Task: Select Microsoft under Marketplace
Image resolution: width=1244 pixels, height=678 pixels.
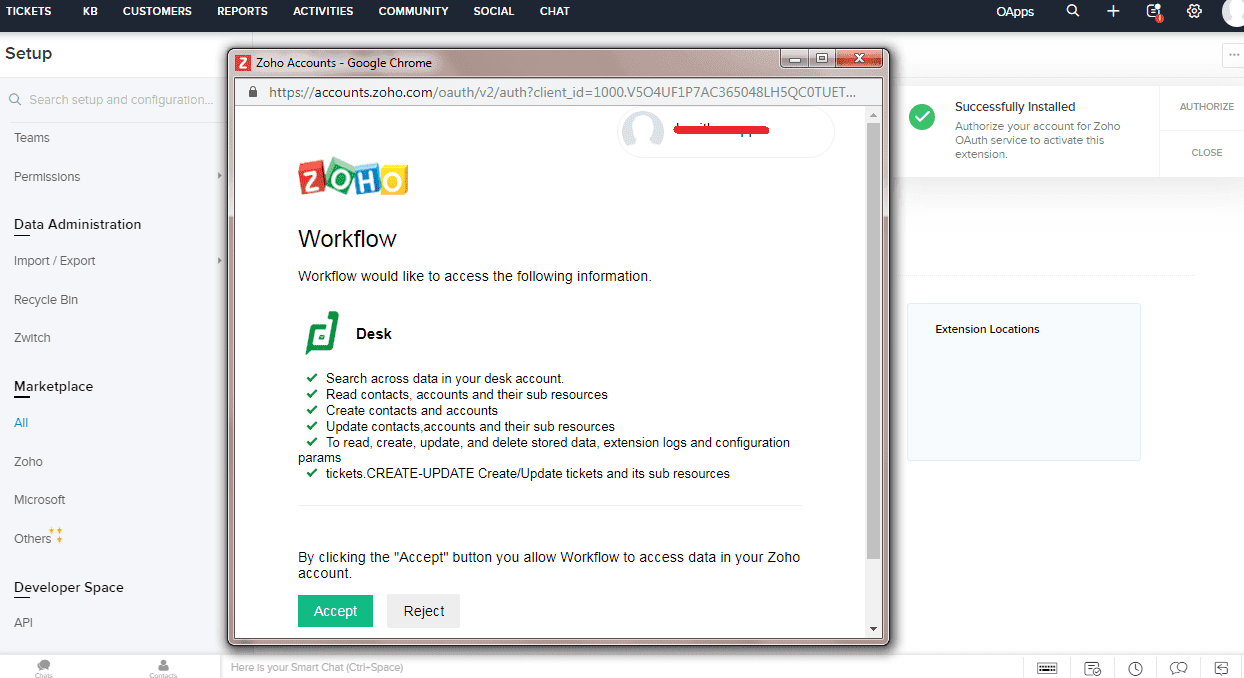Action: 40,500
